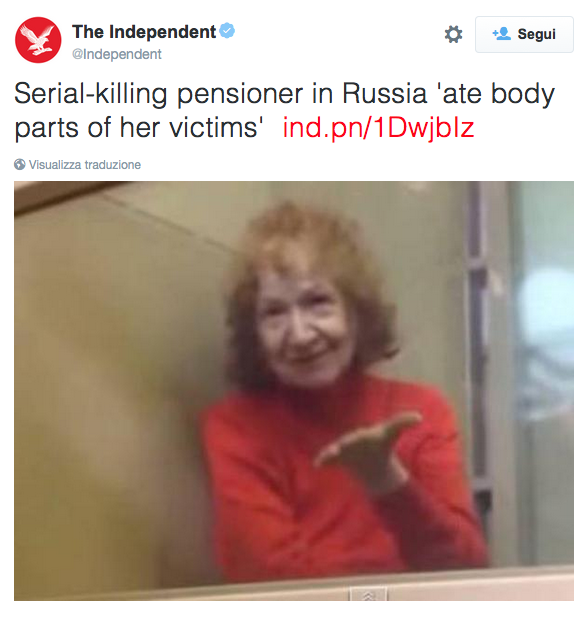This screenshot has width=586, height=617.
Task: Expand the double-chevron below the photo
Action: point(368,597)
